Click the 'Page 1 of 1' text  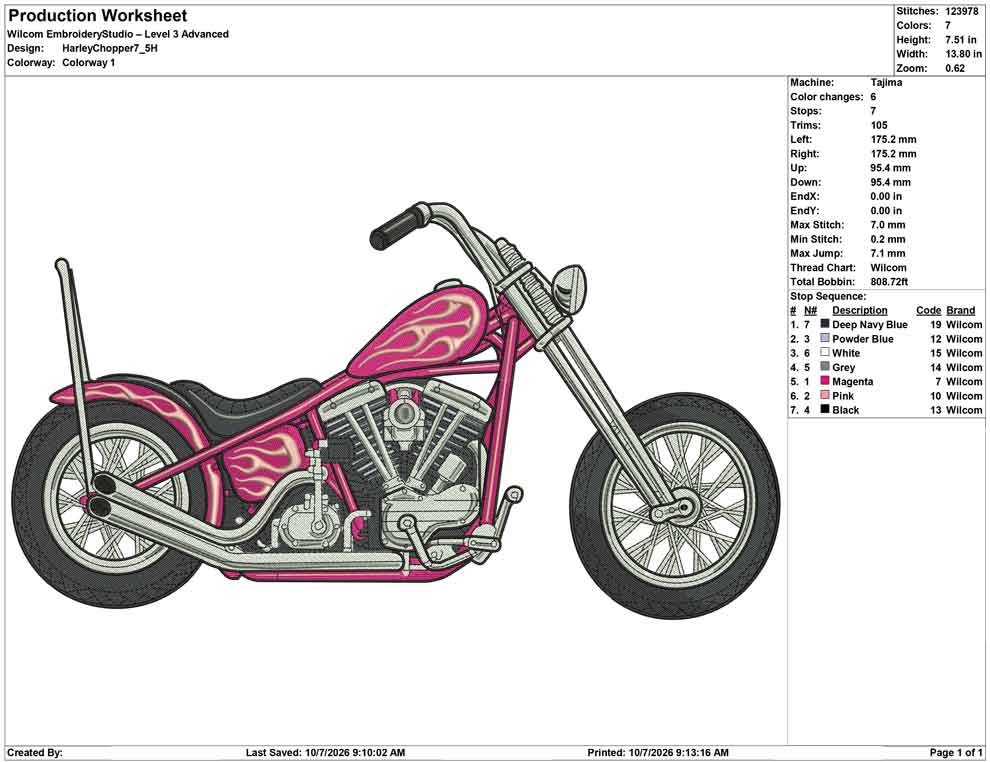pyautogui.click(x=956, y=753)
